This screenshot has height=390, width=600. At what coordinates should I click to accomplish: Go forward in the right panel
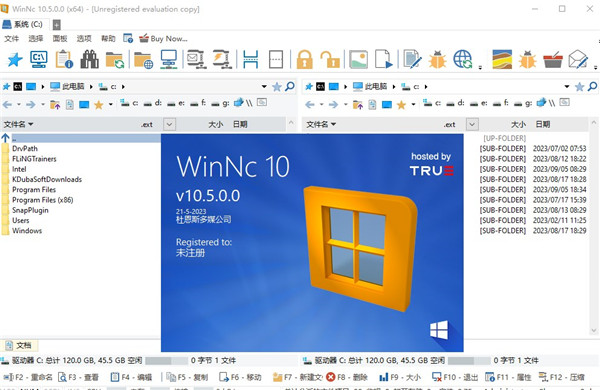[x=334, y=104]
